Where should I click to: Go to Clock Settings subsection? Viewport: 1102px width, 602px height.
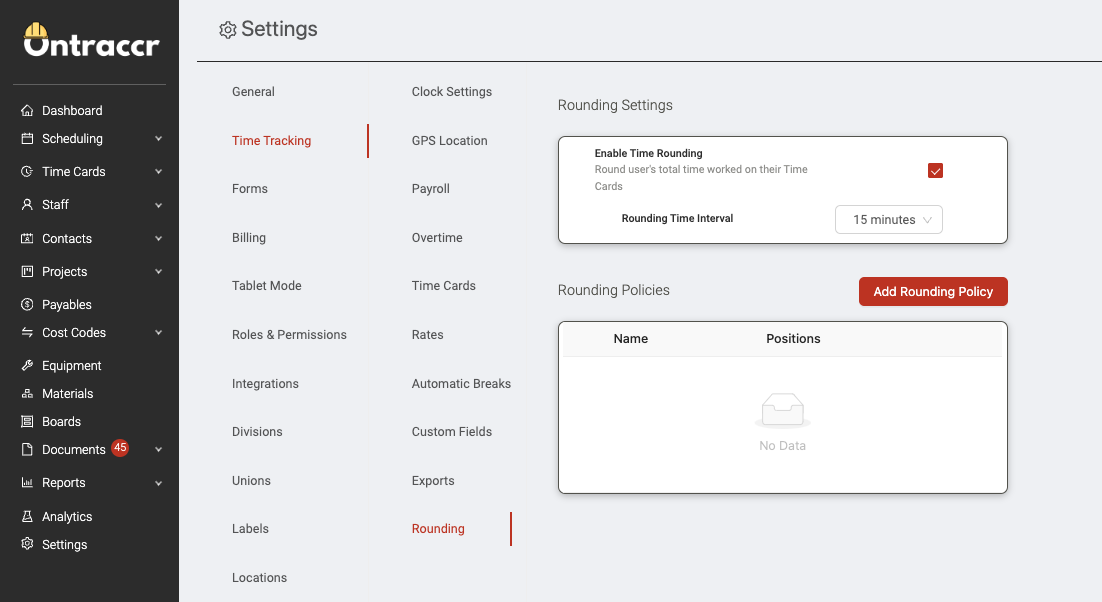[x=451, y=91]
